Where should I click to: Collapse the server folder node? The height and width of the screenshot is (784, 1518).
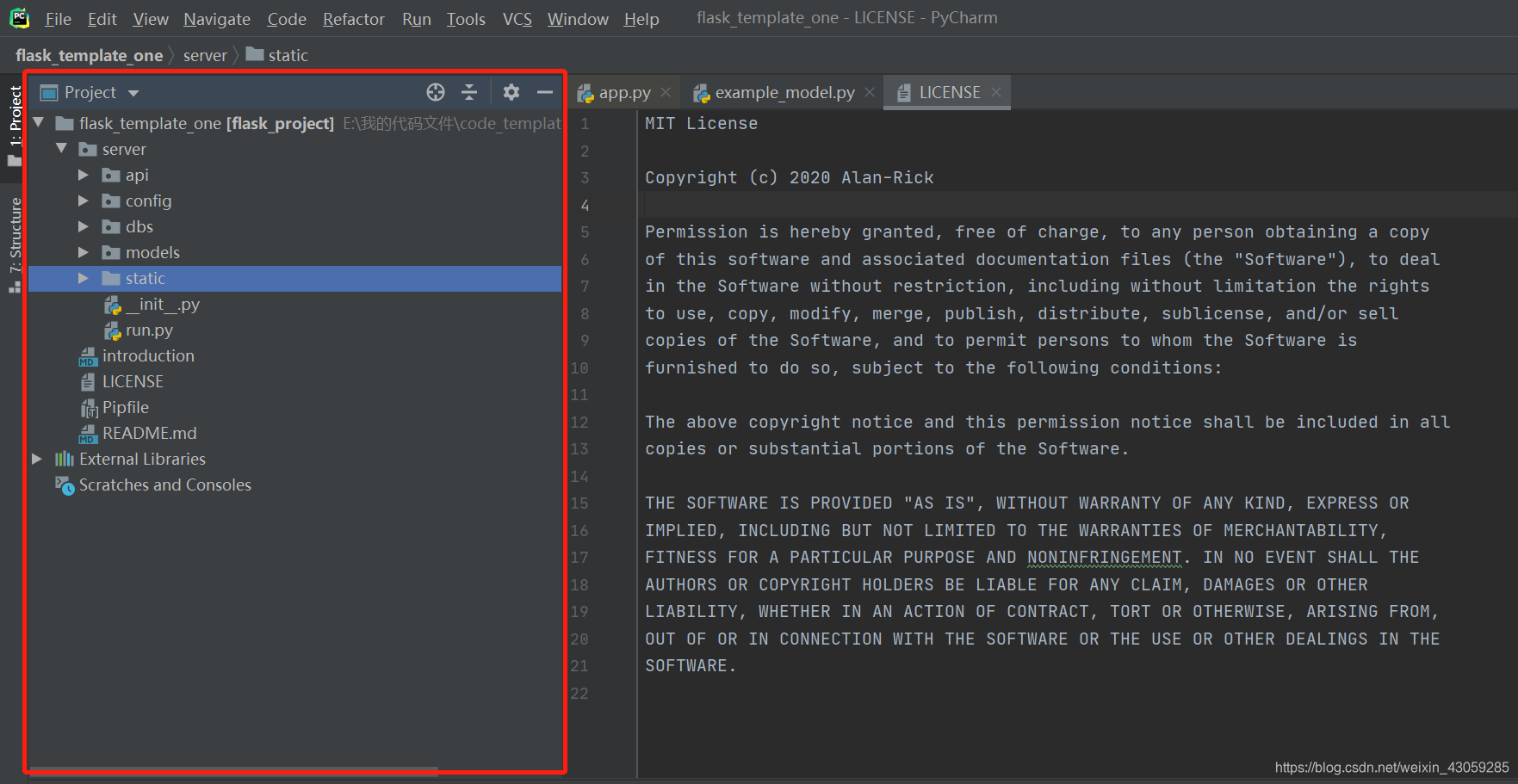pos(62,149)
